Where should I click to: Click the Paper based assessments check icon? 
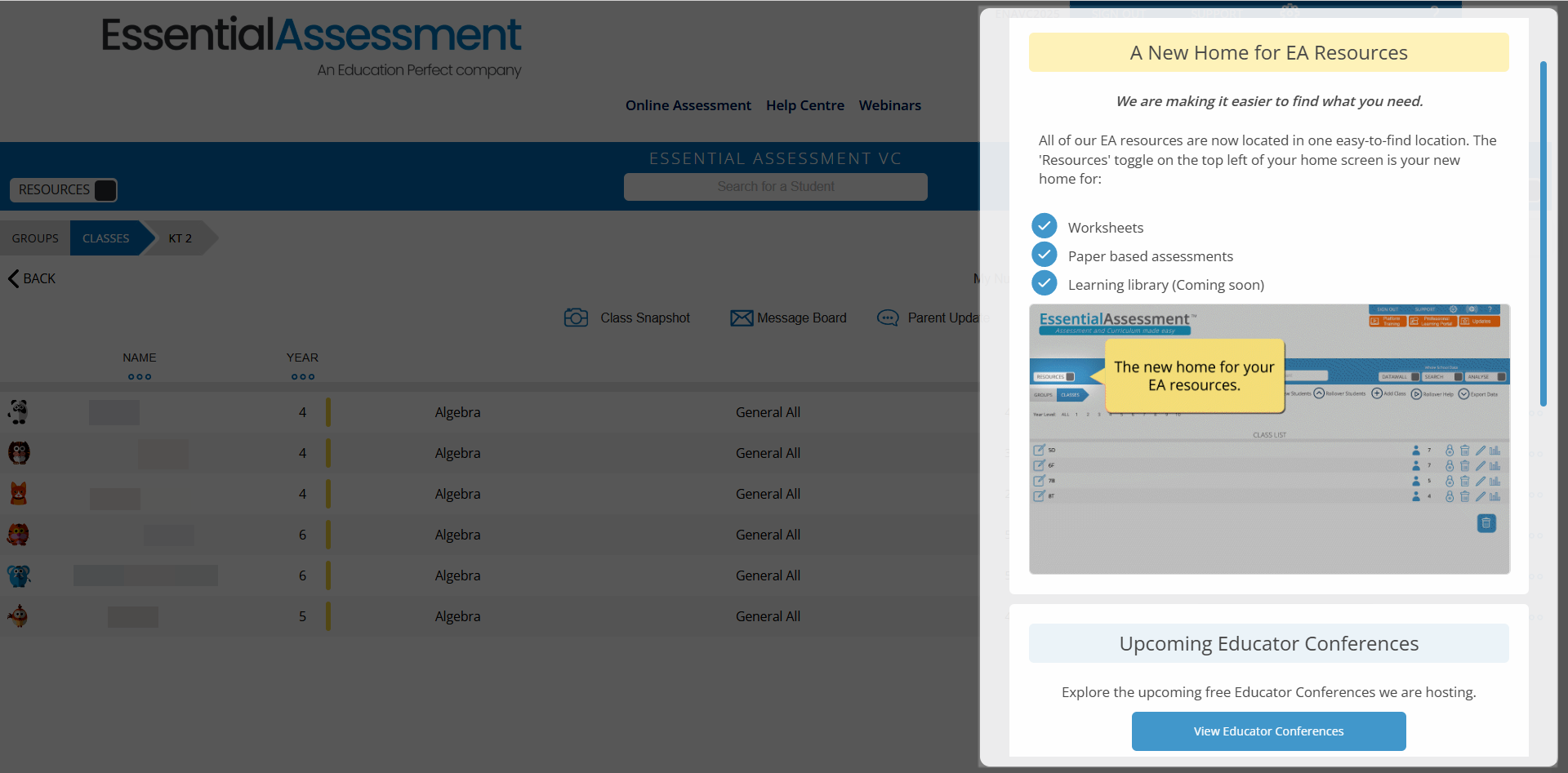pos(1044,254)
